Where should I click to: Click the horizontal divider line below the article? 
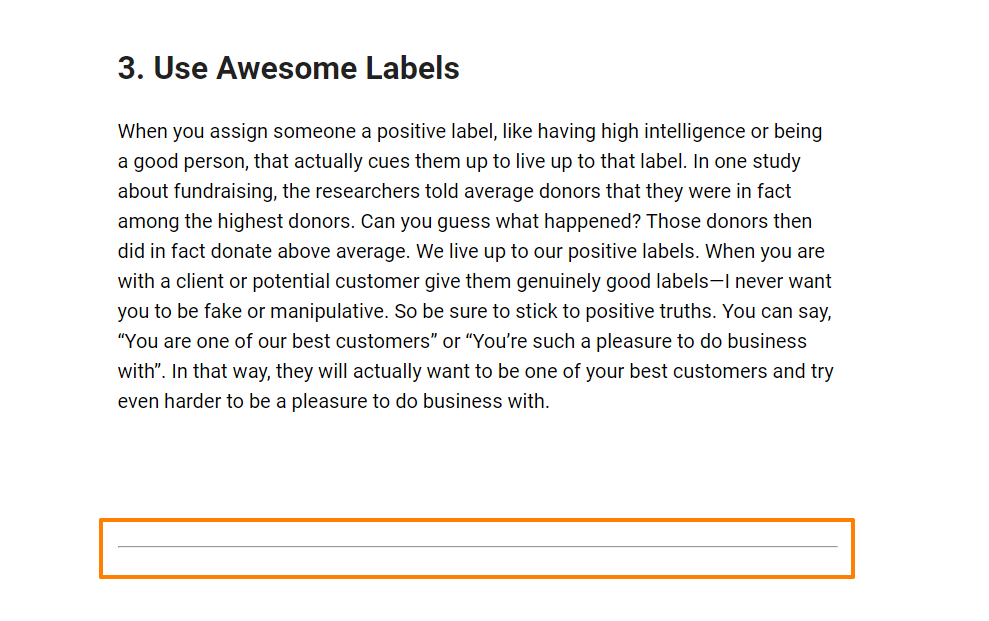(477, 547)
